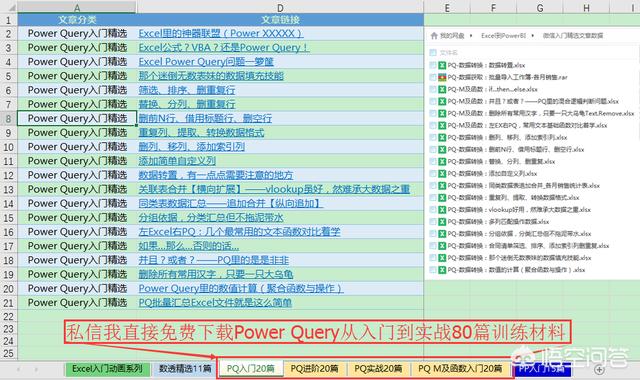Select the 文章链接 header cell

click(280, 20)
